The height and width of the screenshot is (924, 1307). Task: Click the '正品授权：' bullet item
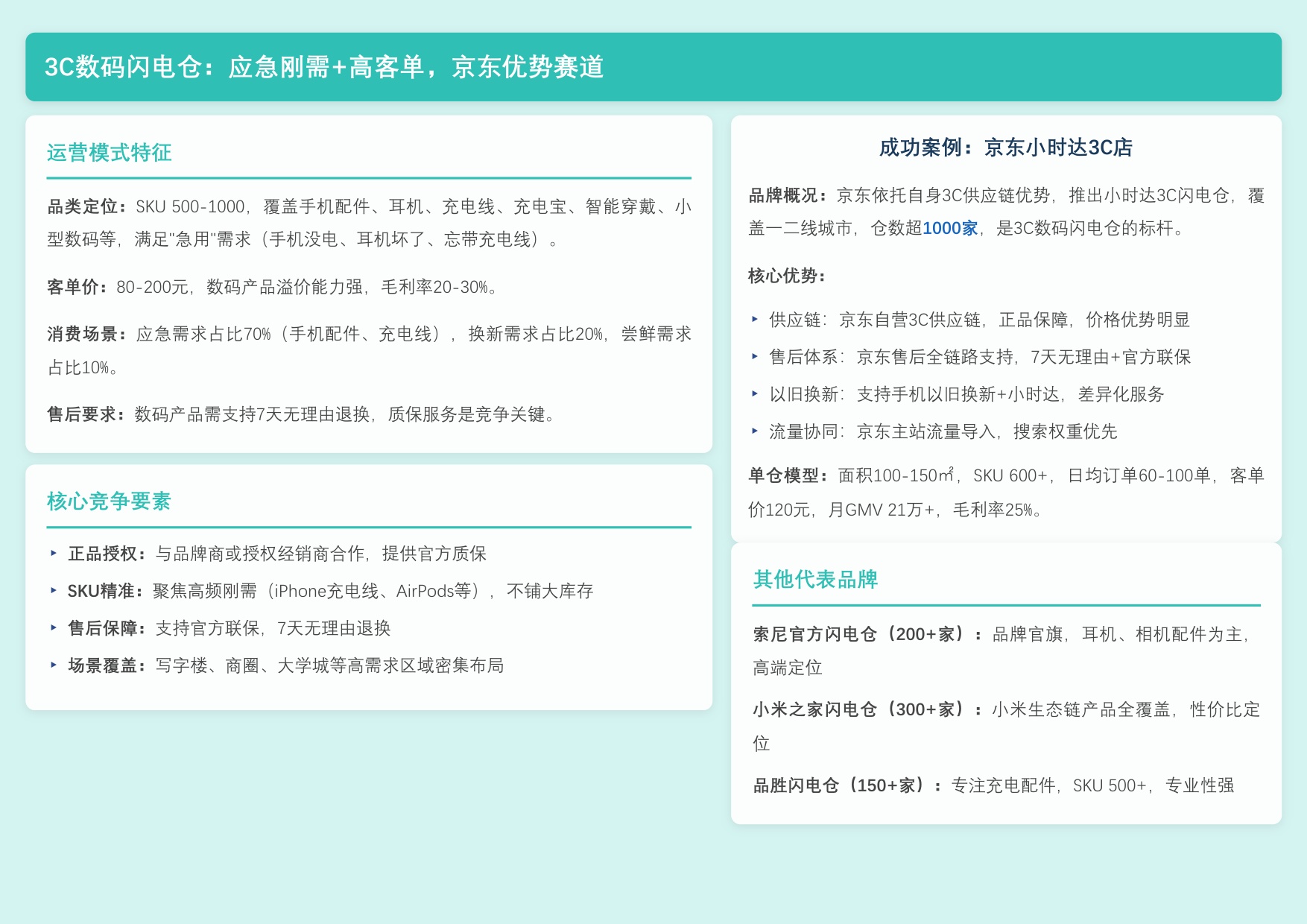click(277, 554)
